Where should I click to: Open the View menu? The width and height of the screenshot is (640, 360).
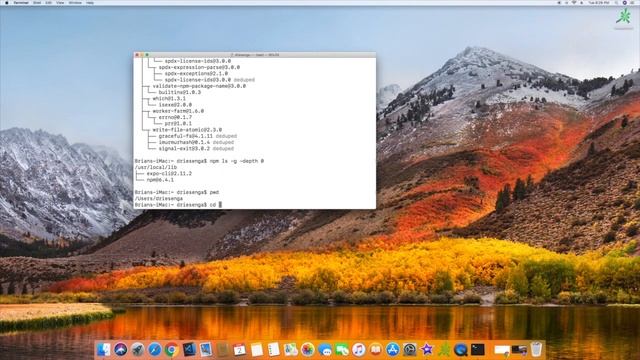[x=60, y=2]
